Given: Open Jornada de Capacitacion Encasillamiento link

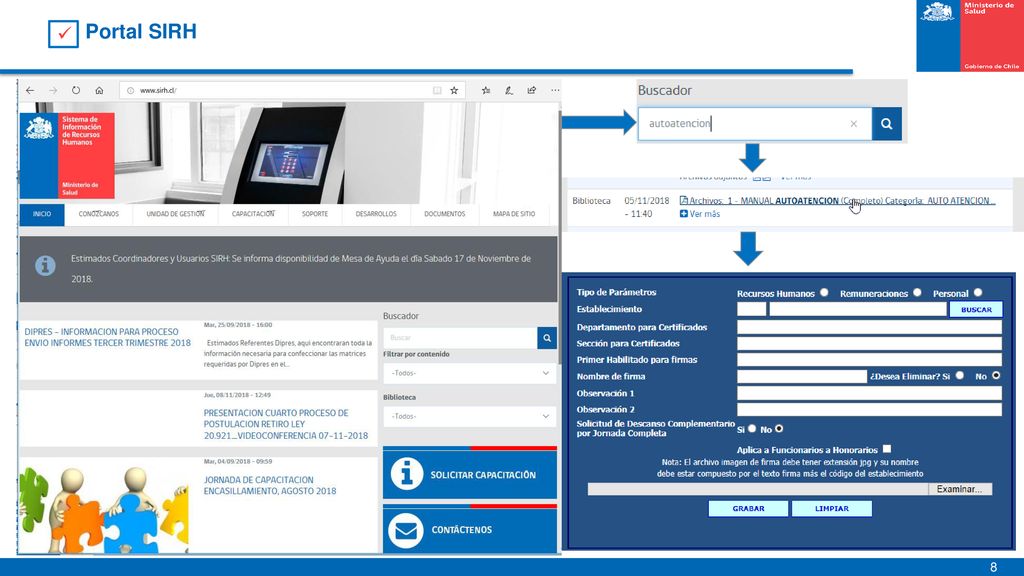Looking at the screenshot, I should [270, 485].
